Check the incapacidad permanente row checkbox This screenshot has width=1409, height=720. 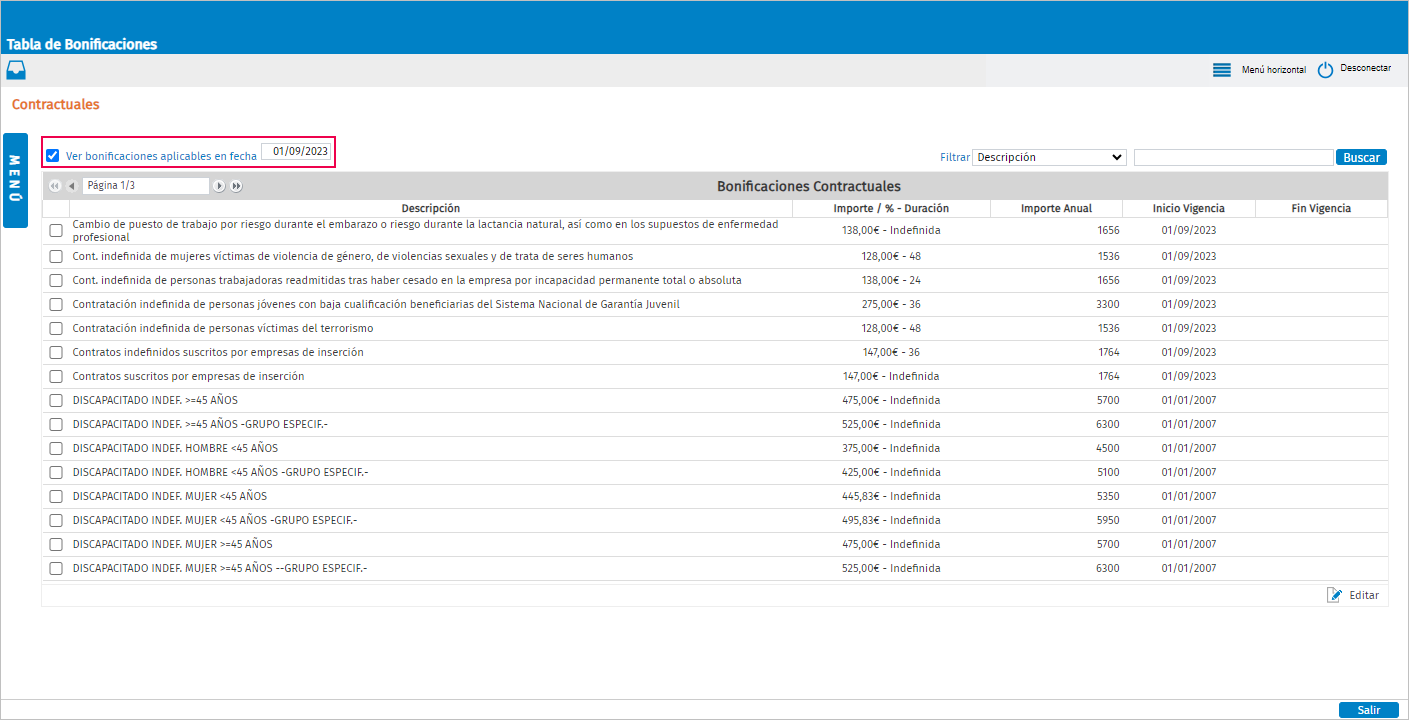[56, 281]
